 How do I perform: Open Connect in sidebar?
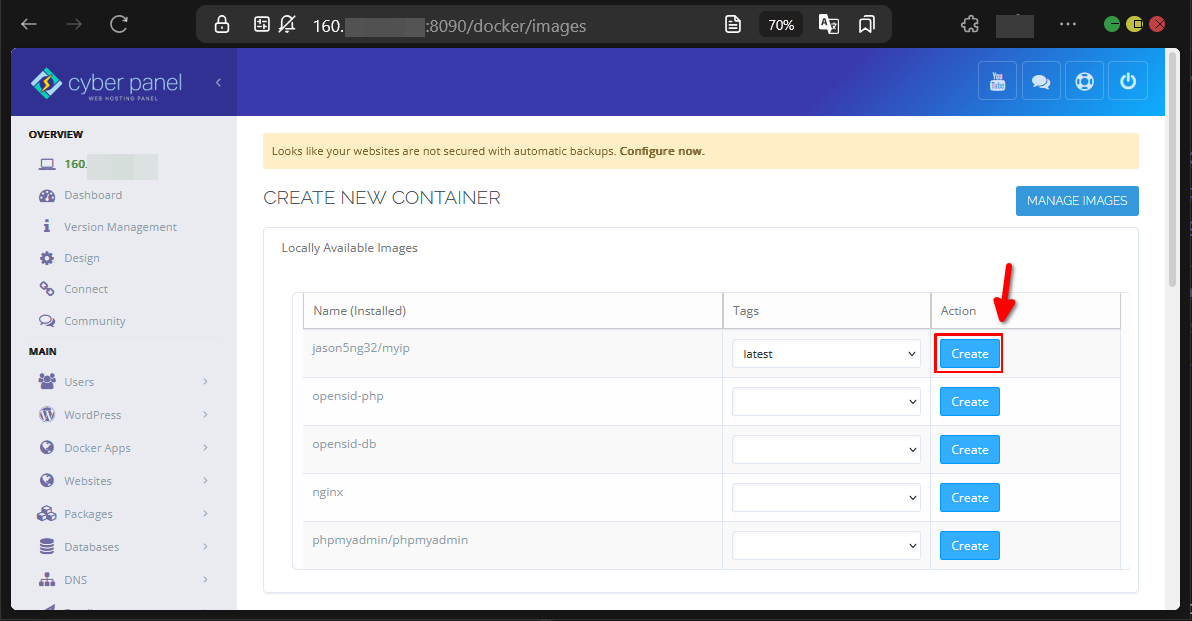point(86,290)
